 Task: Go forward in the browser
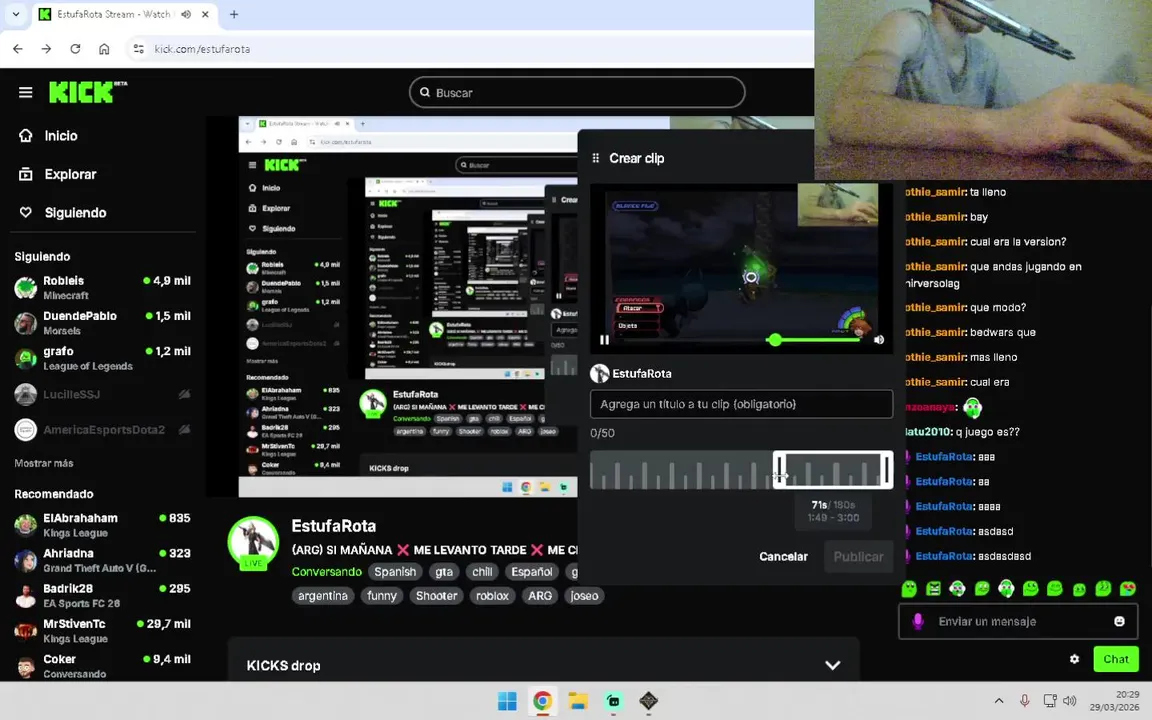(x=46, y=48)
